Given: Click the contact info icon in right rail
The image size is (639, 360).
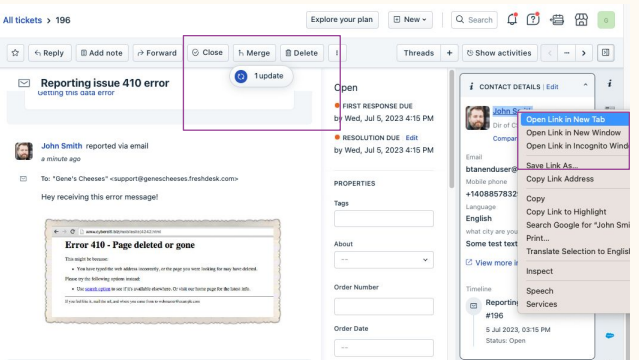Looking at the screenshot, I should (610, 83).
